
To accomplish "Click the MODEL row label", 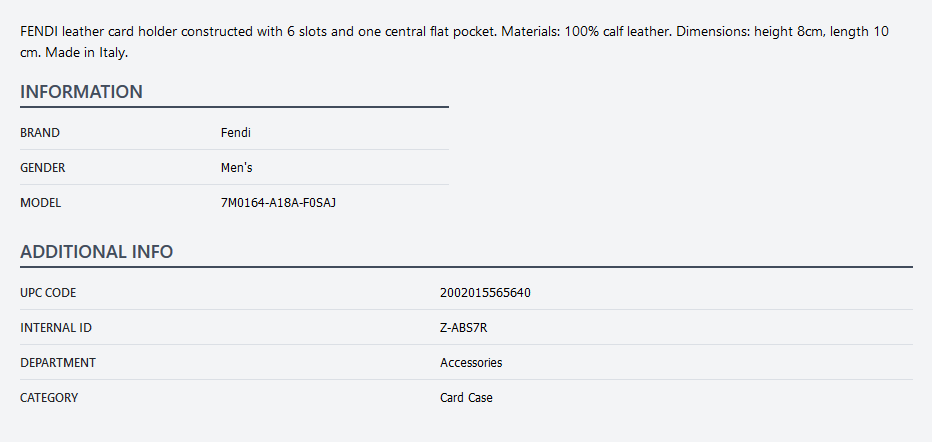I will pyautogui.click(x=41, y=203).
